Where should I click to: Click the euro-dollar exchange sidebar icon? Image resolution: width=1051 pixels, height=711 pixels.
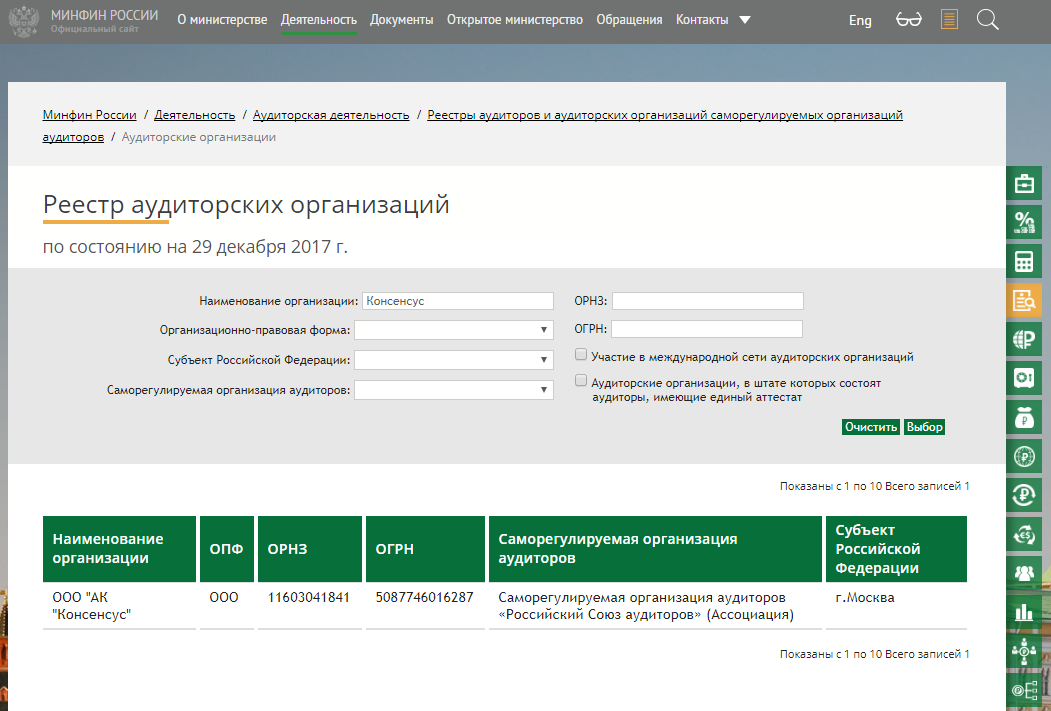point(1024,535)
